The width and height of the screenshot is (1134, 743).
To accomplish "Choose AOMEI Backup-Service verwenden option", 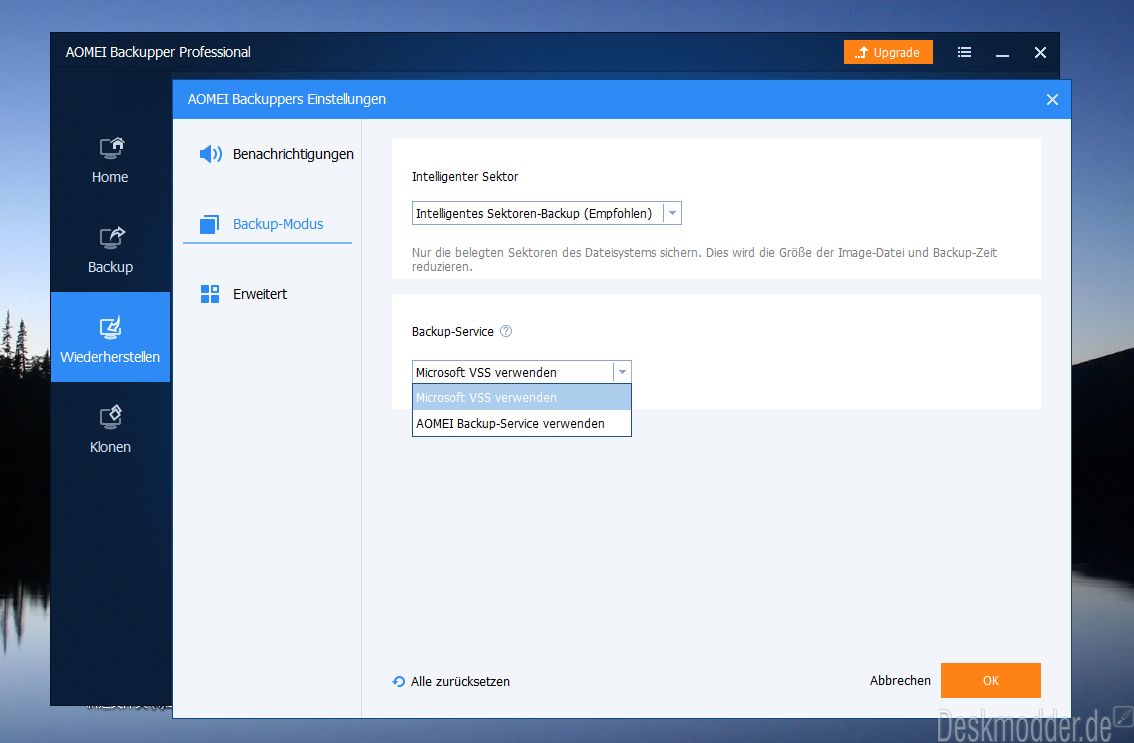I will tap(521, 423).
